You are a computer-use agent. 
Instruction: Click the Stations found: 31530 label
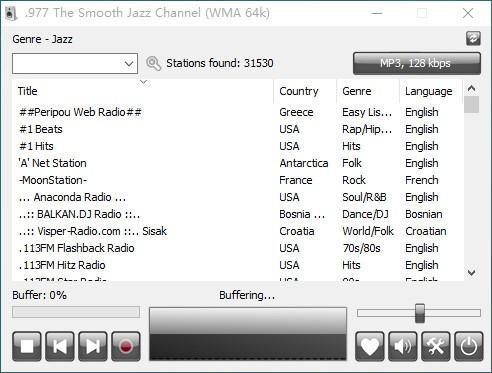pos(220,63)
